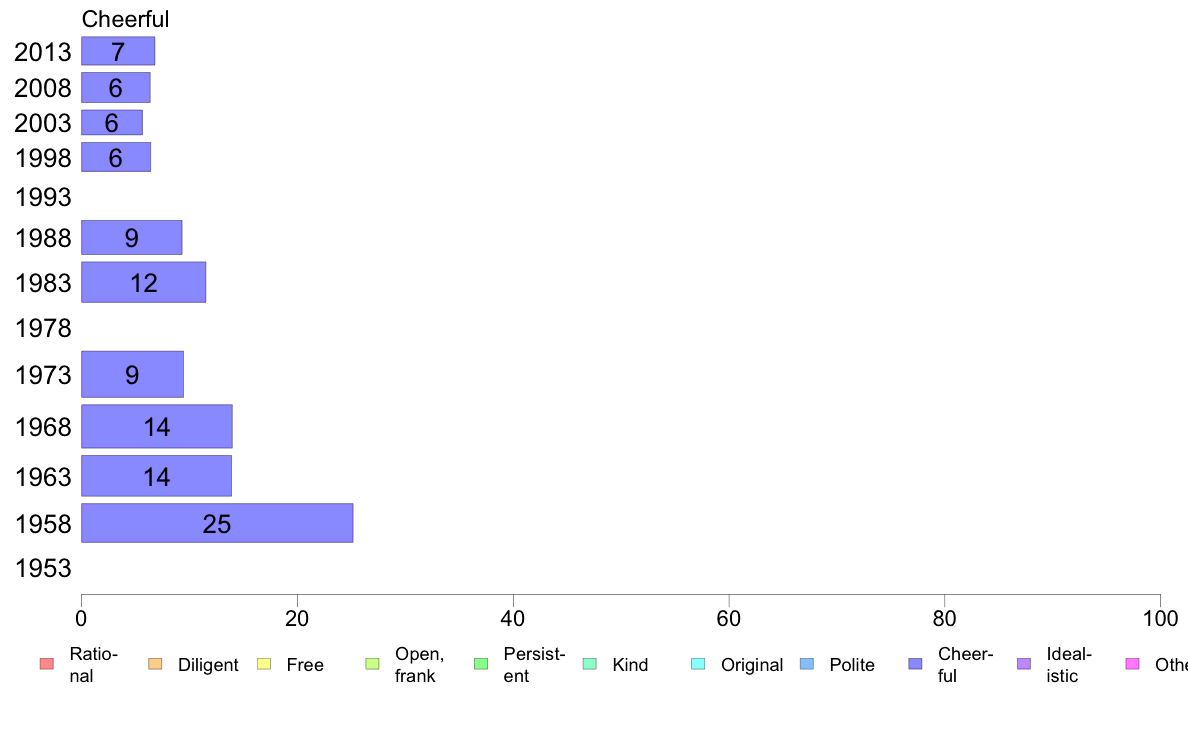Toggle the Free legend swatch
The width and height of the screenshot is (1188, 736).
[x=264, y=664]
